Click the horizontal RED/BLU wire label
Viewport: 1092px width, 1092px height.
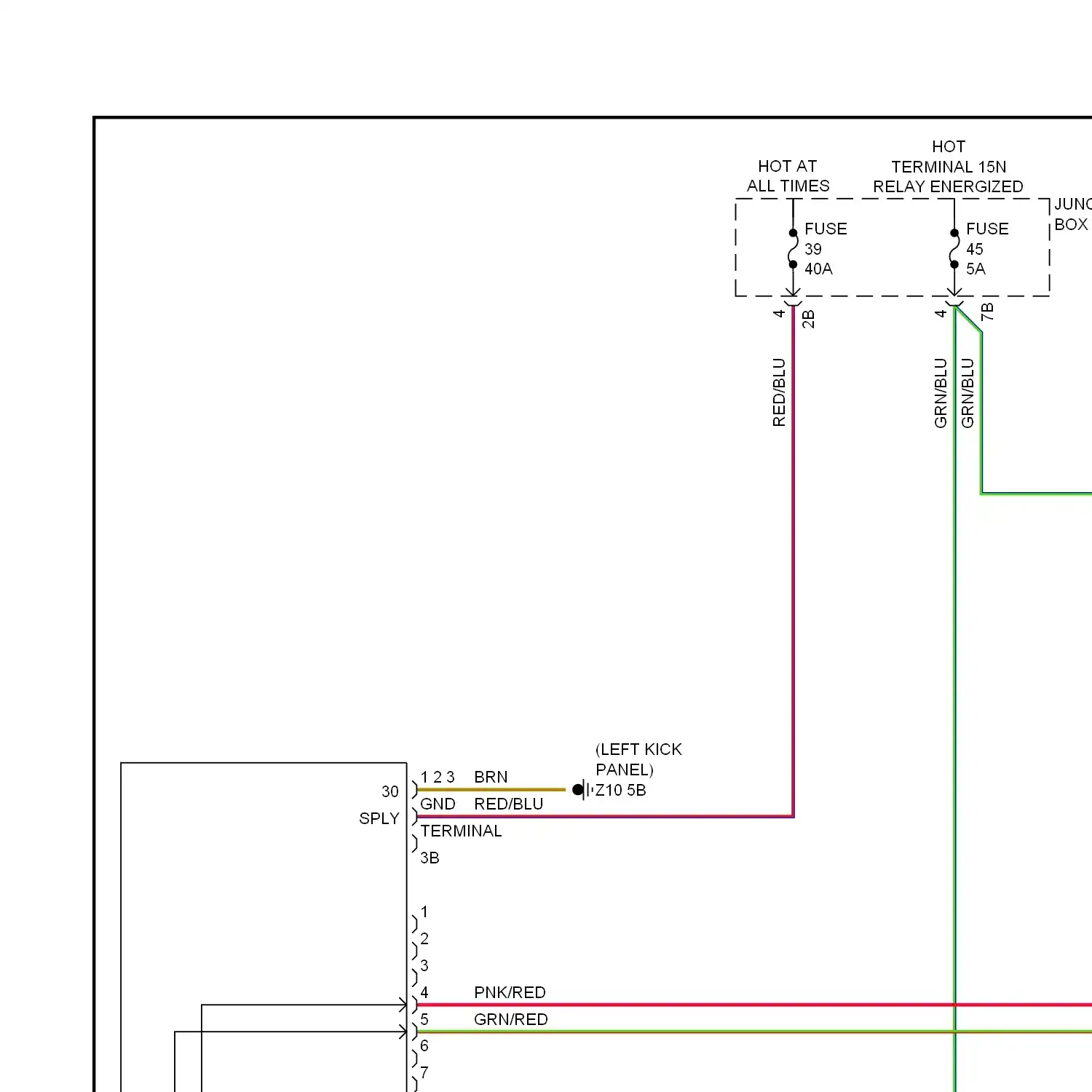point(508,804)
